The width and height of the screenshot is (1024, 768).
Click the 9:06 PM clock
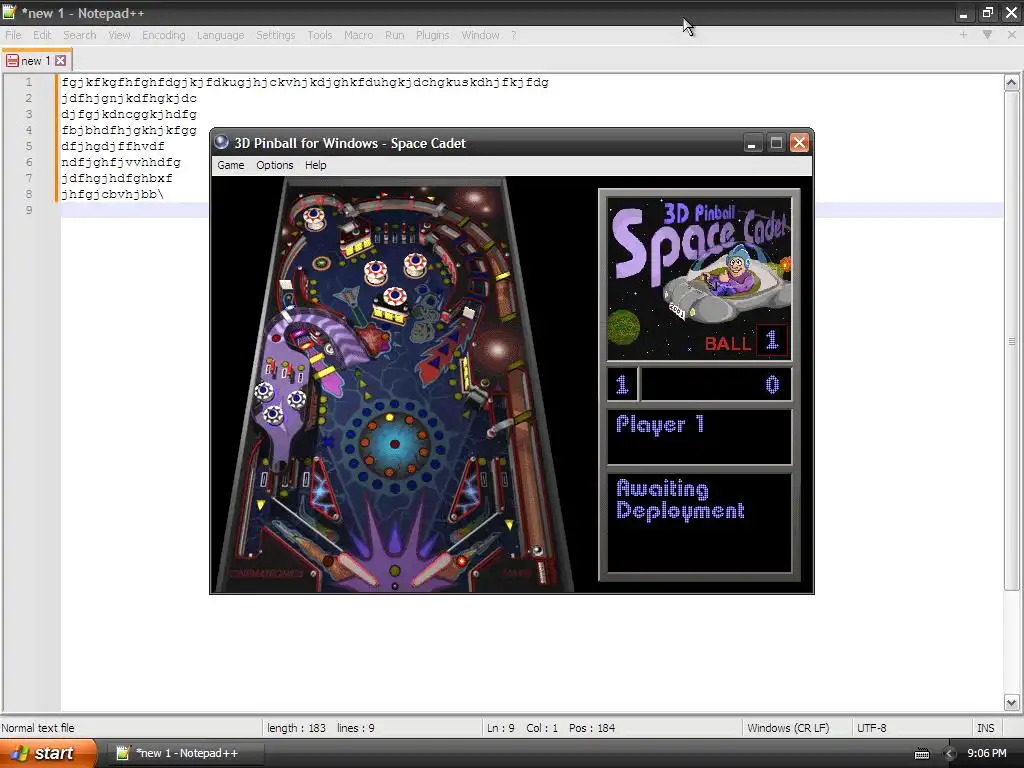[986, 753]
